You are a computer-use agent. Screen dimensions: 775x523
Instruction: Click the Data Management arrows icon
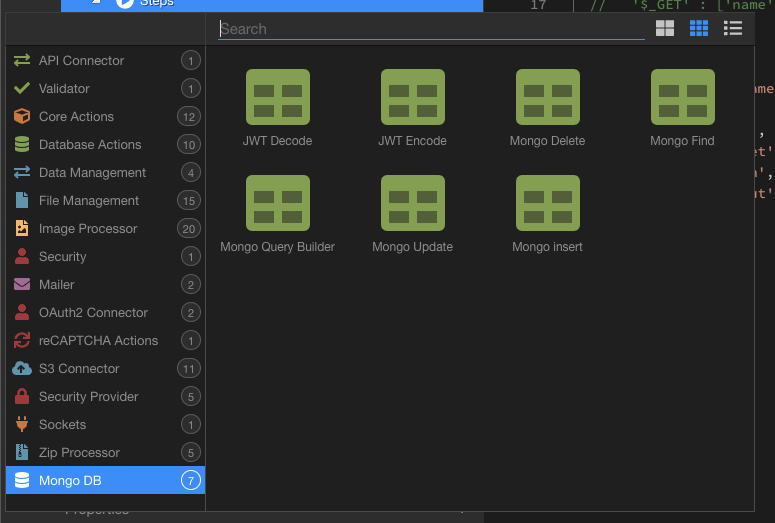pyautogui.click(x=22, y=172)
